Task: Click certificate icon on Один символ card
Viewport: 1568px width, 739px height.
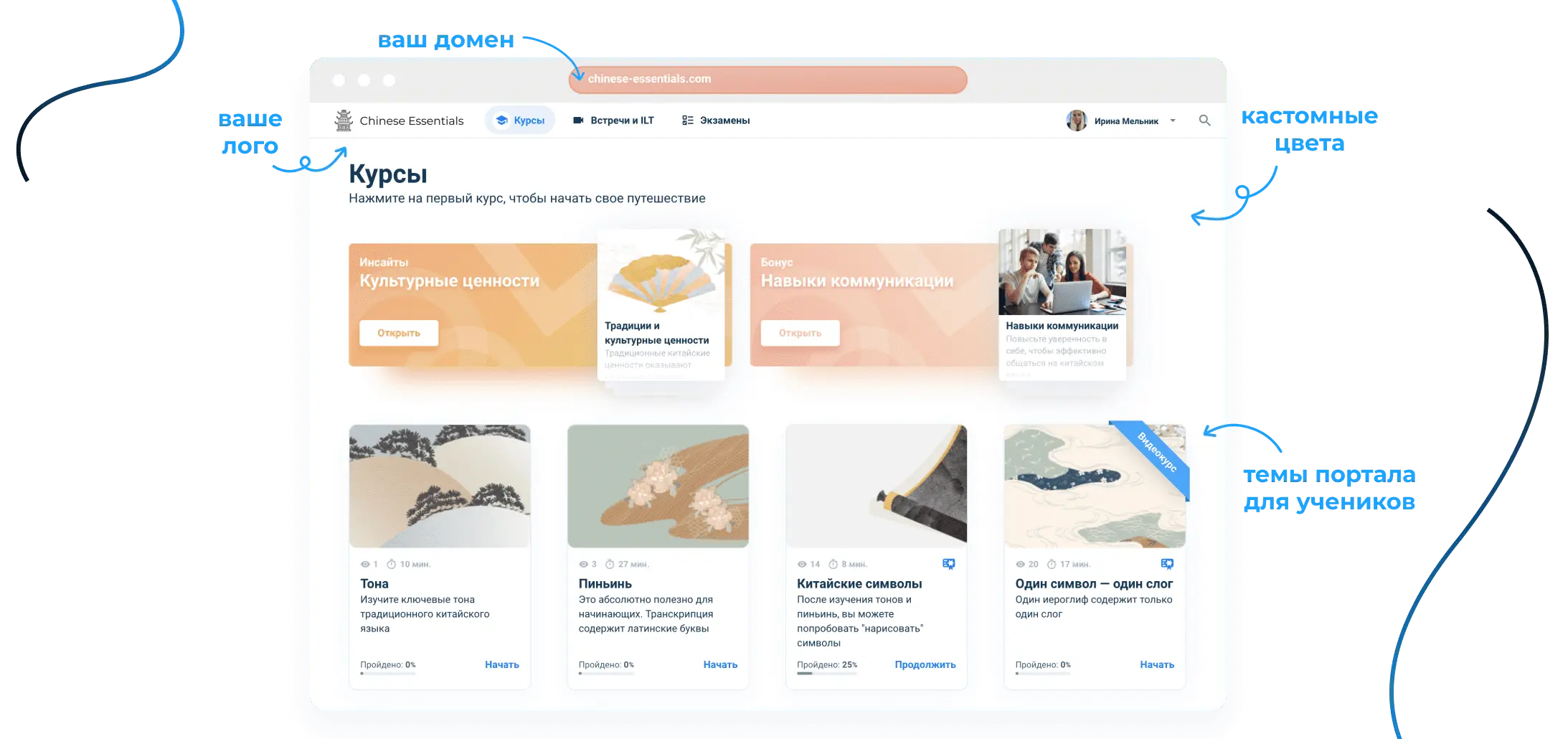Action: tap(1167, 564)
